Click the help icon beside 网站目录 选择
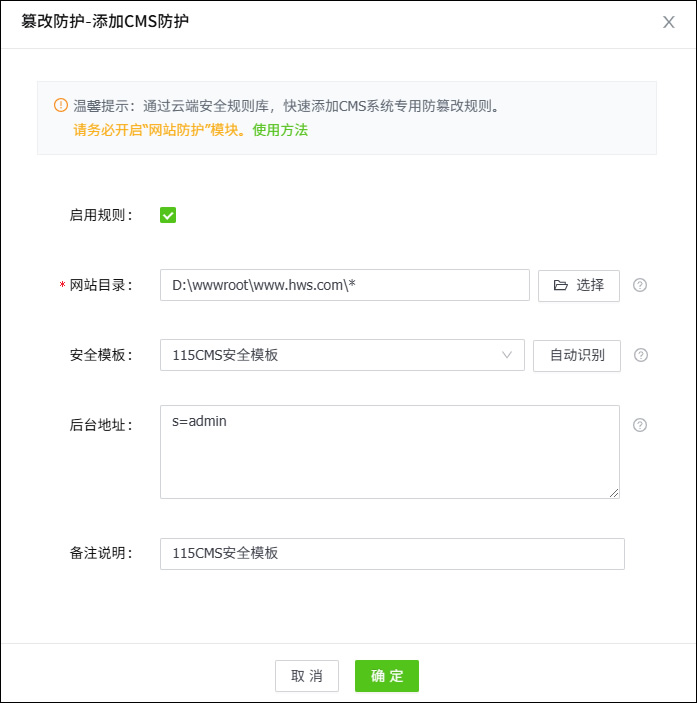Viewport: 697px width, 703px height. [641, 285]
